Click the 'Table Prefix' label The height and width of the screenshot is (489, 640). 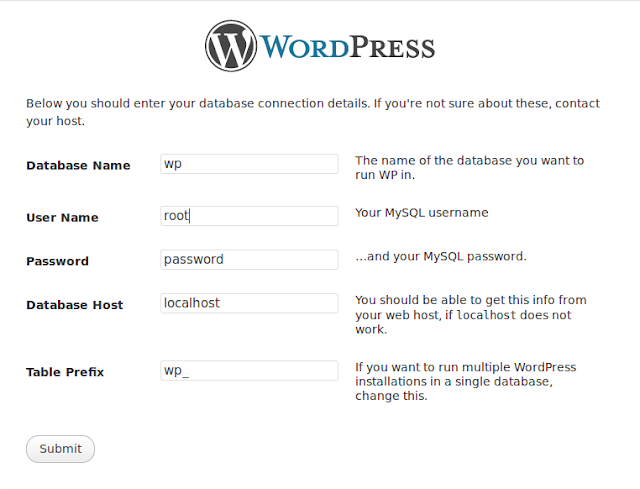(65, 372)
